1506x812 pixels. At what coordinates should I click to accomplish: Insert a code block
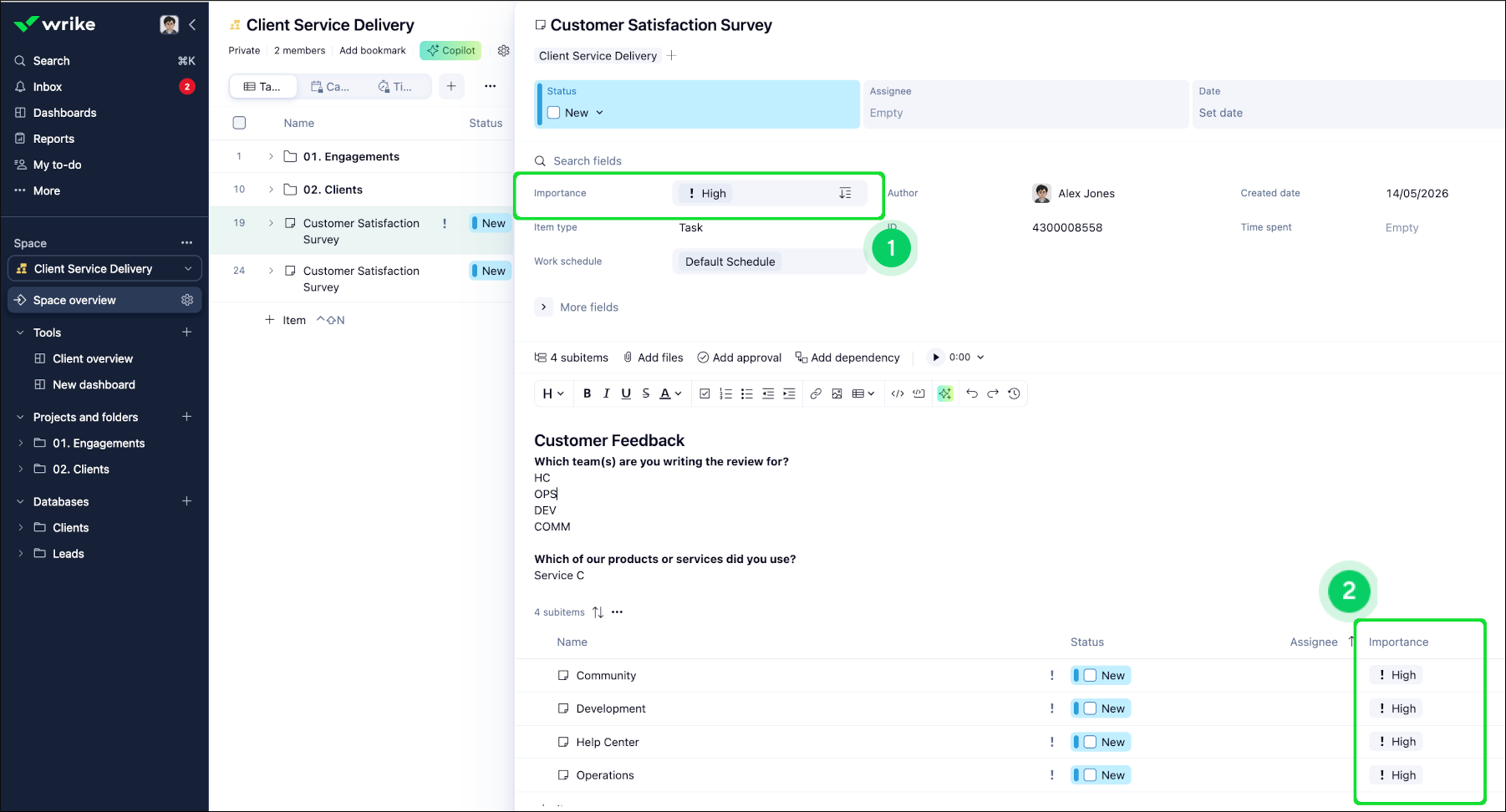[x=918, y=393]
